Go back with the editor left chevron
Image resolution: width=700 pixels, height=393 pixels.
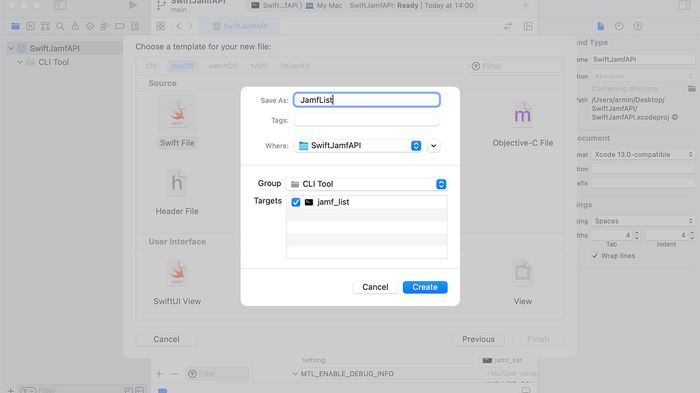(179, 26)
